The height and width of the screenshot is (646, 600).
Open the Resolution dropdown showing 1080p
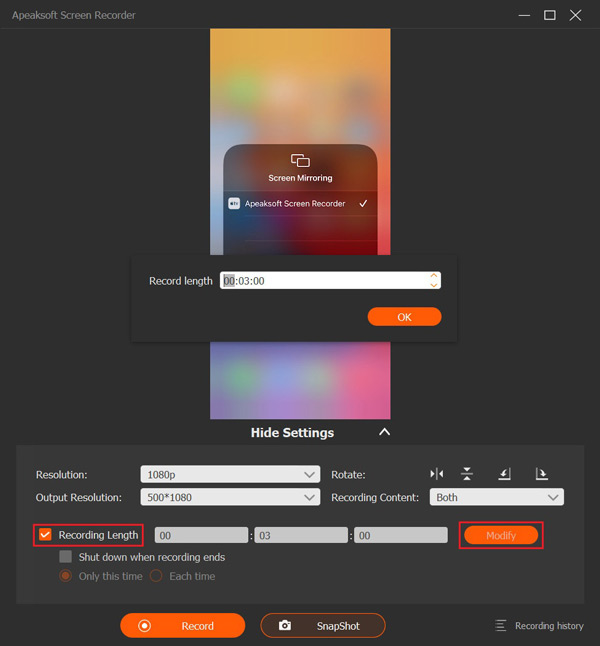230,474
